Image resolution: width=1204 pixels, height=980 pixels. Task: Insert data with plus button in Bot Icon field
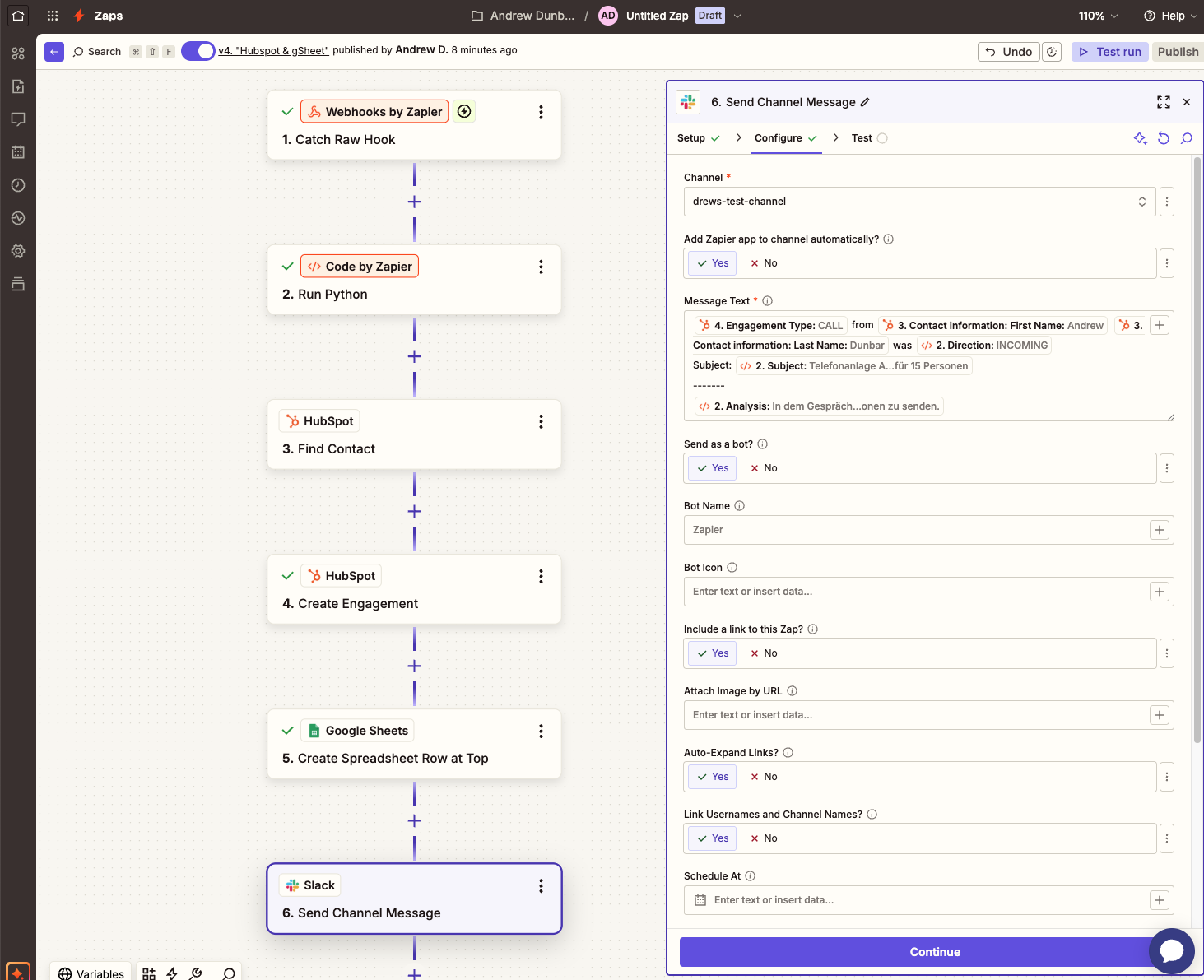pos(1160,592)
